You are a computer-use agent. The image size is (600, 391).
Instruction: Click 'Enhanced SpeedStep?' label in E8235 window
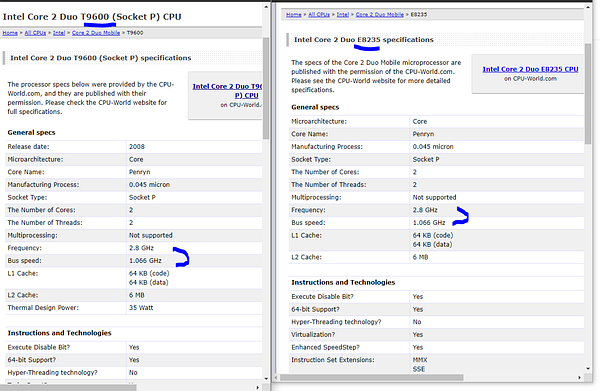(325, 347)
